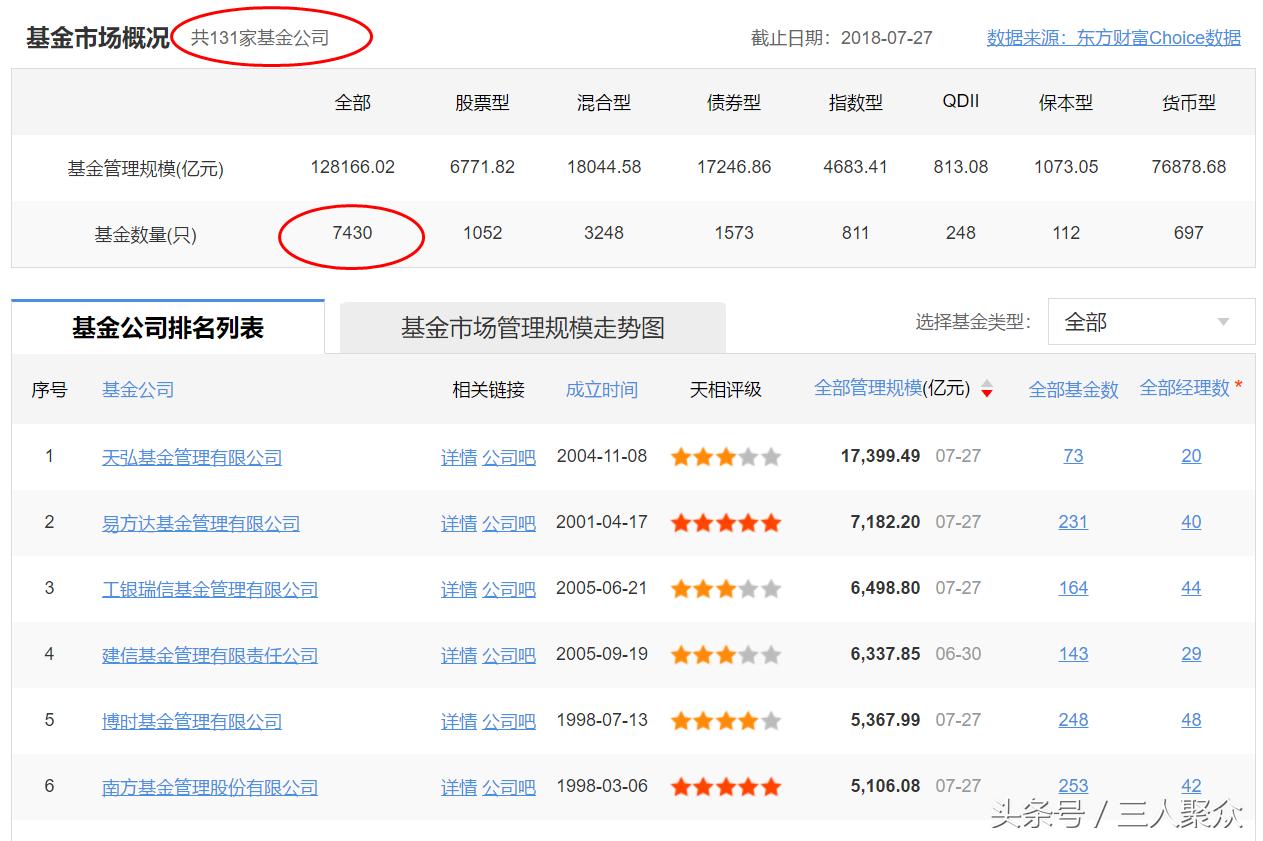Open the 选择基金类型 dropdown

[1150, 321]
